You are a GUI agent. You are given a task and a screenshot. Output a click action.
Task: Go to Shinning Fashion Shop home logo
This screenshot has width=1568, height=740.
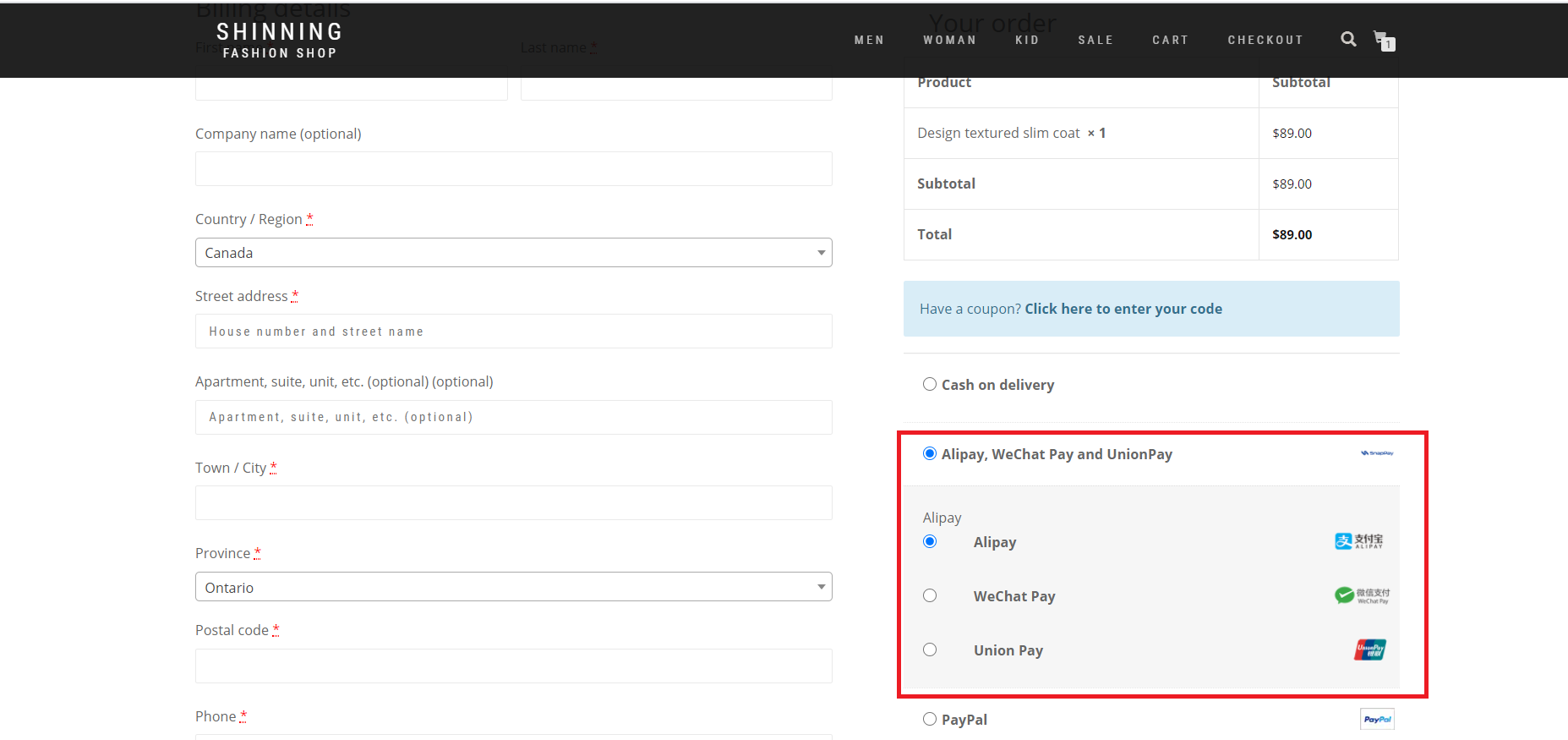(x=280, y=41)
